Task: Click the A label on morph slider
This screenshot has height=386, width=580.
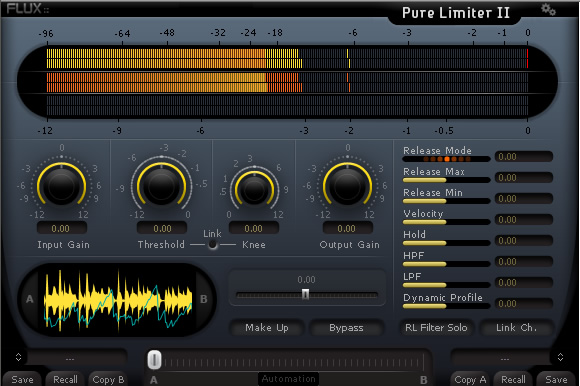Action: point(154,380)
